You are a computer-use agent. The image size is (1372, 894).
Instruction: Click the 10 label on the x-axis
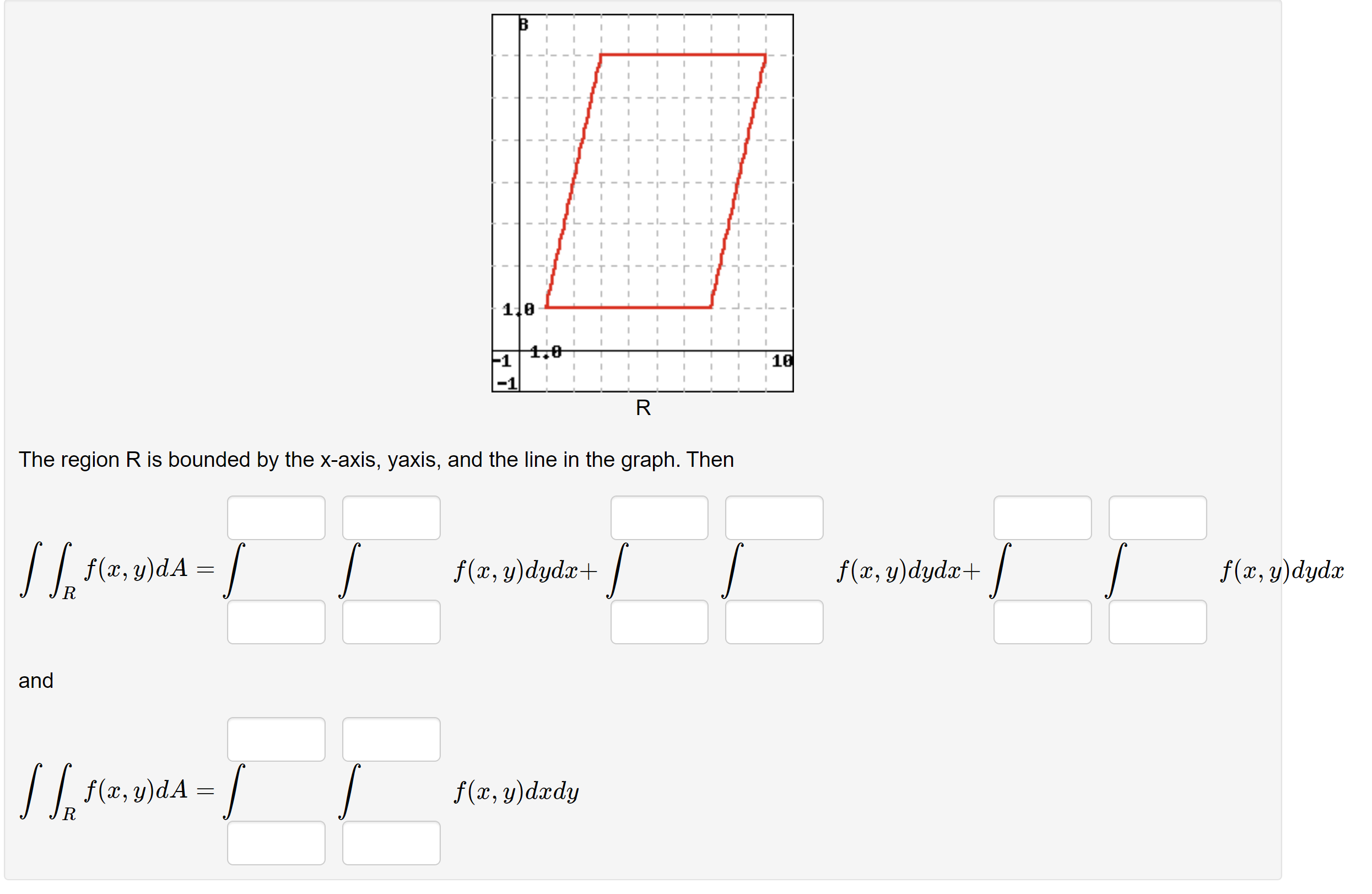point(781,360)
